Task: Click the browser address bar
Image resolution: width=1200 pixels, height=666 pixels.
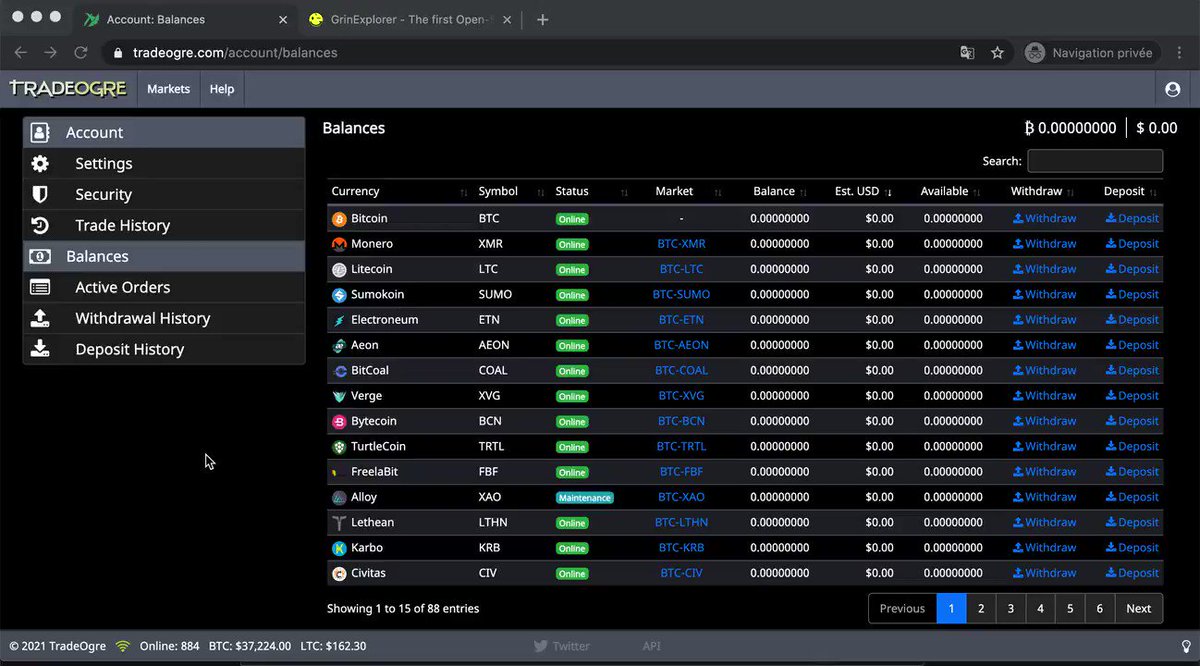Action: tap(530, 53)
